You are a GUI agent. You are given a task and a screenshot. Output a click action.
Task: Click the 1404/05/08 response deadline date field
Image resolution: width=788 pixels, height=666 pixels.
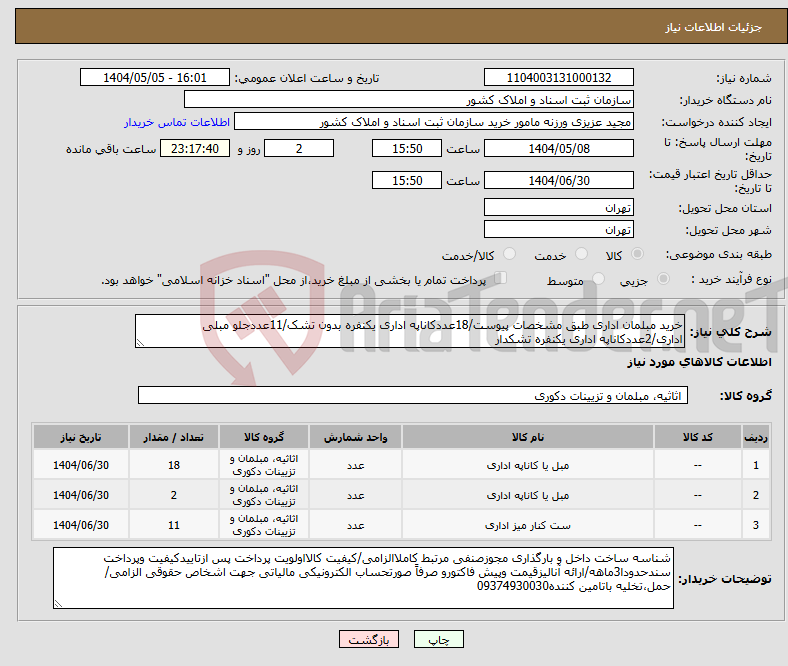[558, 148]
